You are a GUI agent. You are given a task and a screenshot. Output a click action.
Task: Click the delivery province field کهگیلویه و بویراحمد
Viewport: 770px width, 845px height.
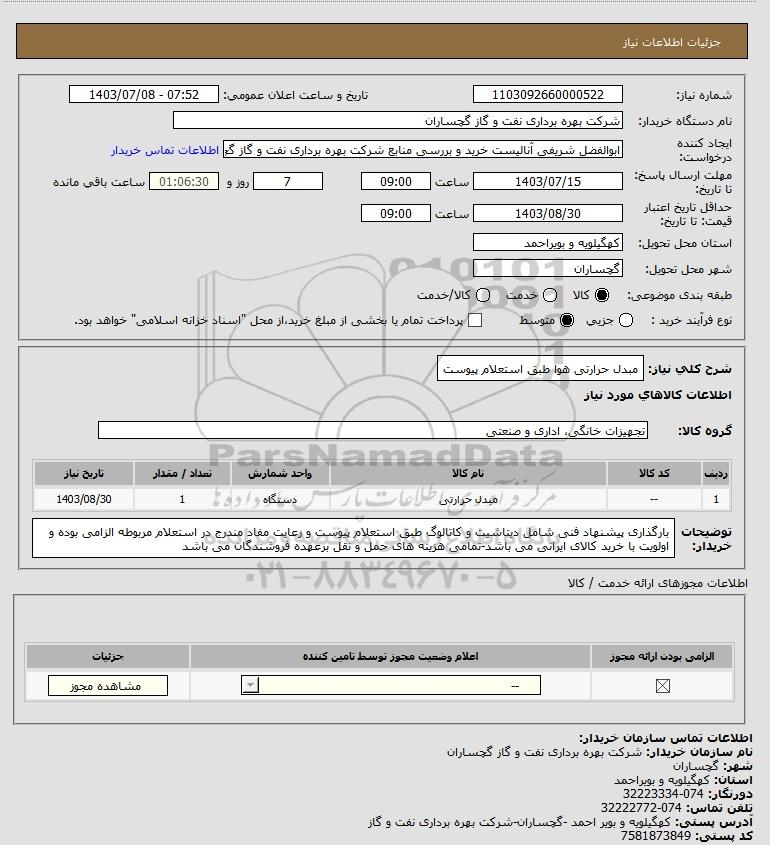tap(547, 243)
